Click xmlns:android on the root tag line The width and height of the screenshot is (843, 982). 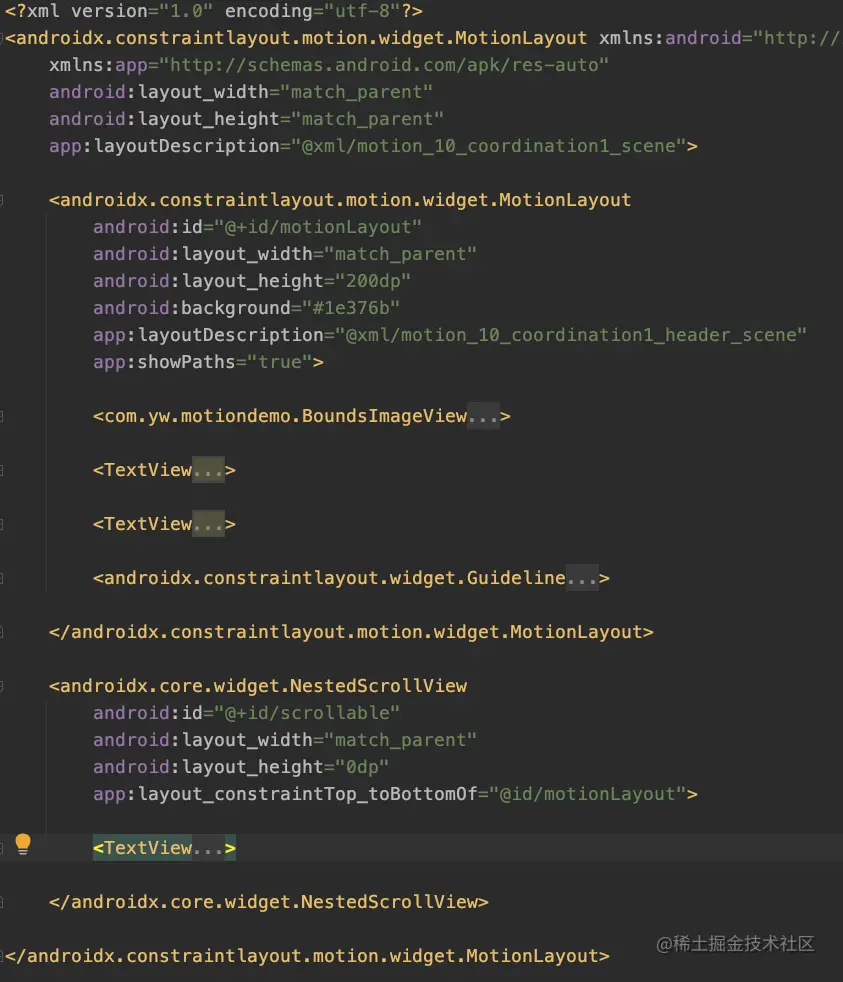click(x=670, y=38)
